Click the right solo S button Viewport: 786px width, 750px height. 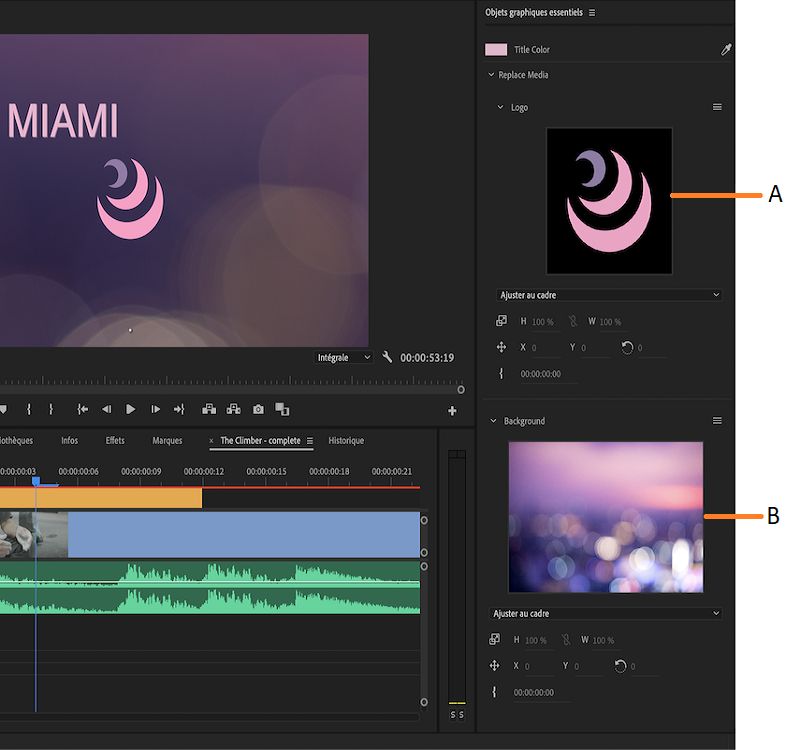pyautogui.click(x=461, y=715)
